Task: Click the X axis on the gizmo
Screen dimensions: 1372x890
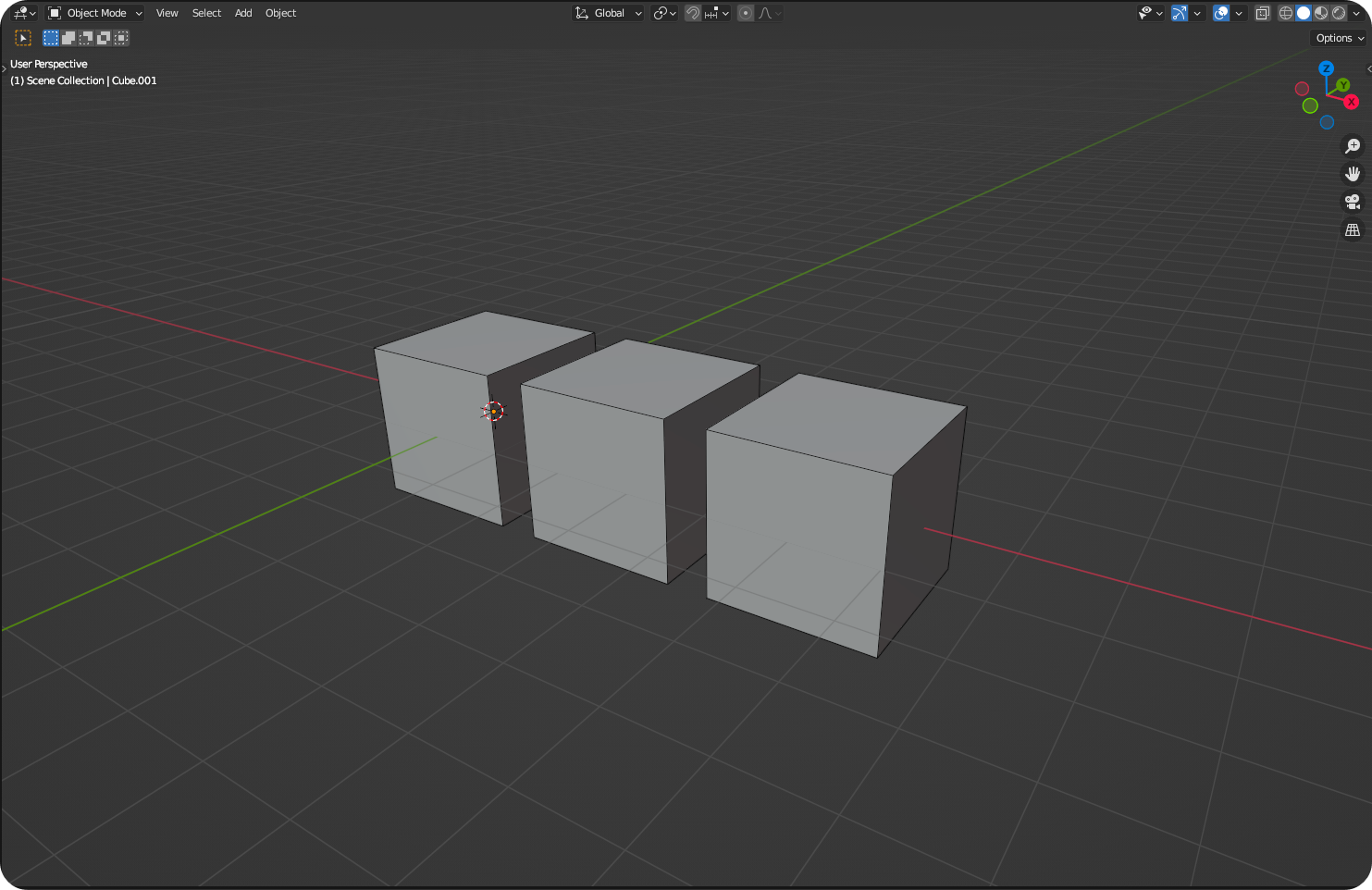Action: pyautogui.click(x=1352, y=102)
